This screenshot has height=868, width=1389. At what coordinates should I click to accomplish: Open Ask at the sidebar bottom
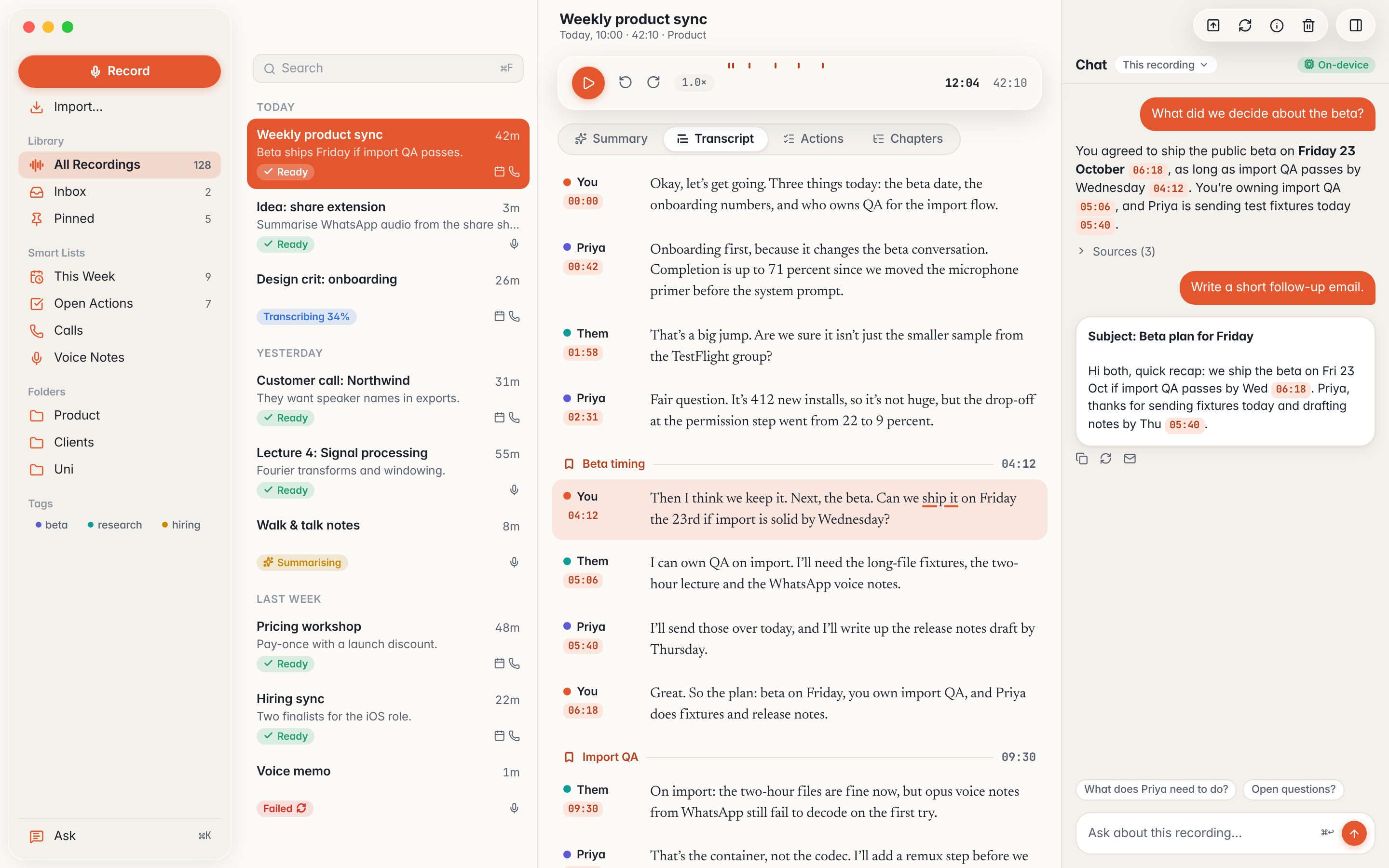point(120,836)
